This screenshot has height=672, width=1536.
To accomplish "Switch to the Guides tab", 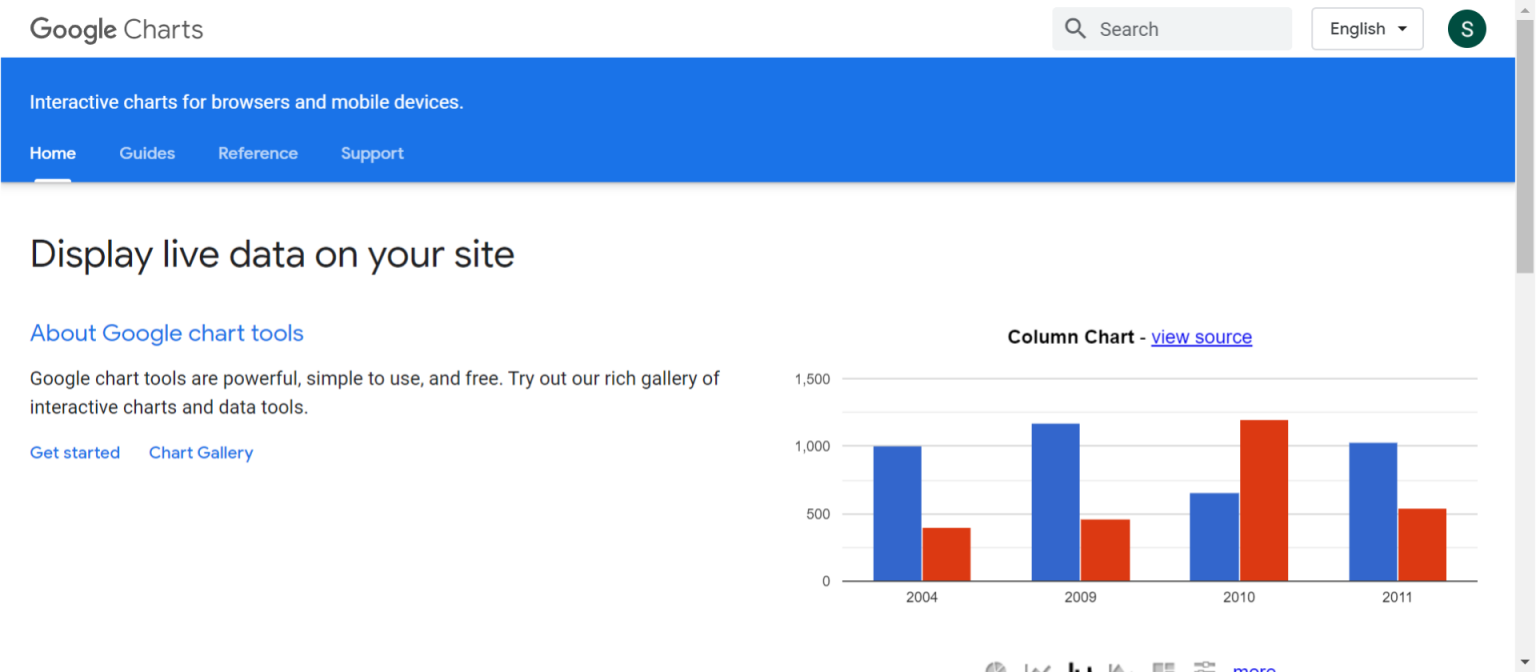I will pos(147,153).
